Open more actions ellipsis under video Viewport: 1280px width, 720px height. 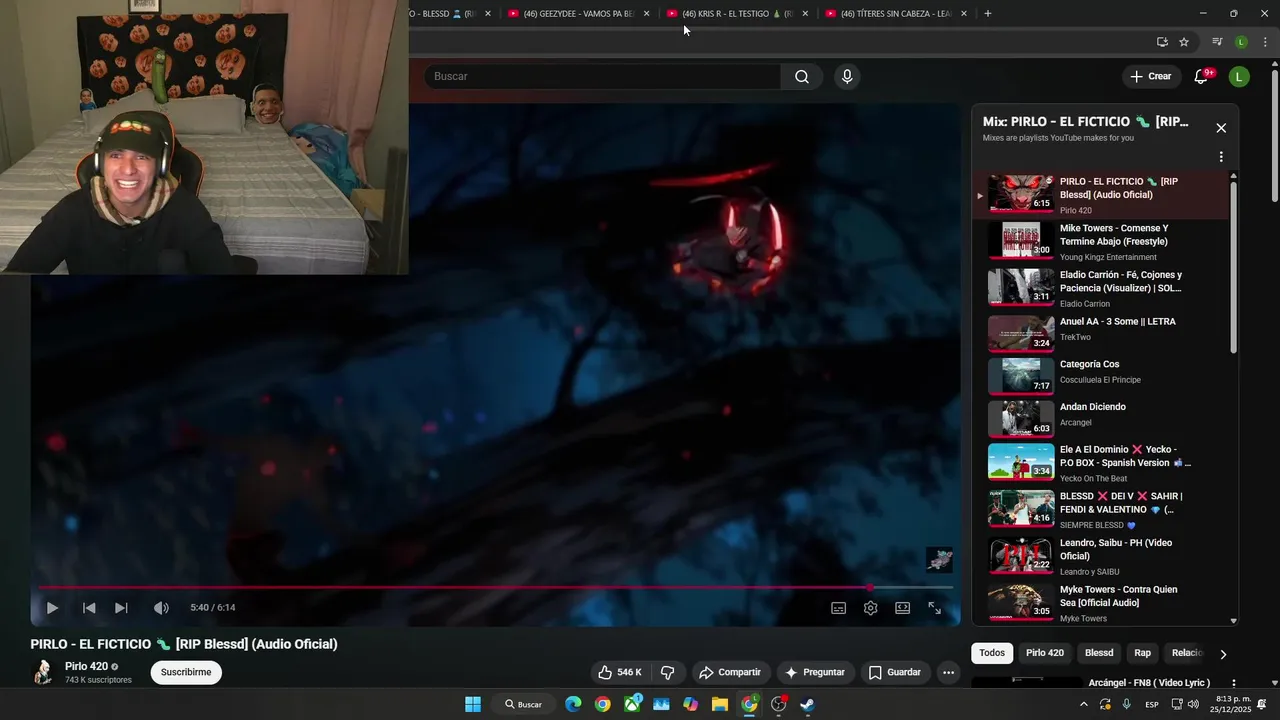[949, 672]
